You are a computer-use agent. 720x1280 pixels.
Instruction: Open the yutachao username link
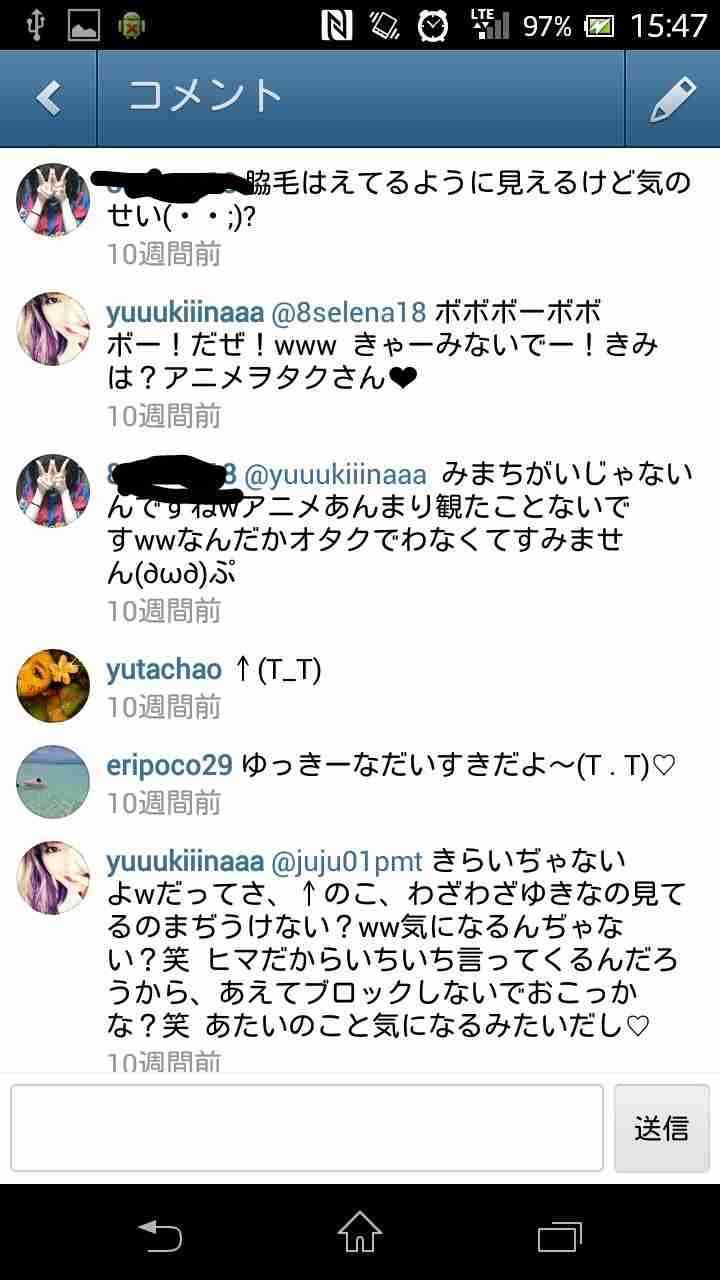(164, 670)
